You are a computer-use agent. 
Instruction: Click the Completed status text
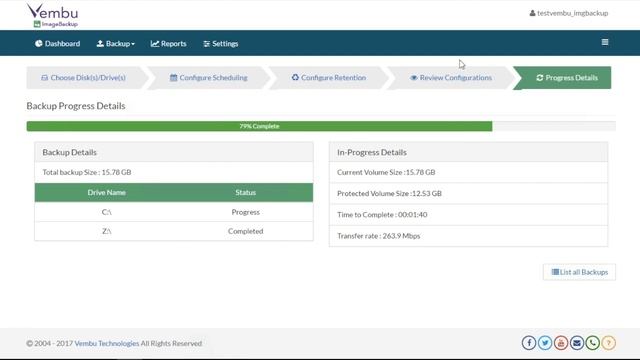(x=245, y=231)
